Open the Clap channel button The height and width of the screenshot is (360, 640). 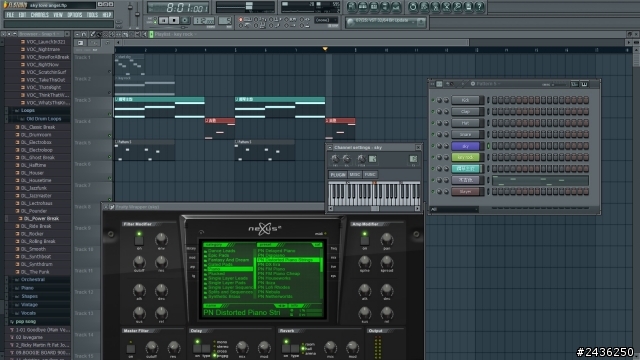click(465, 111)
